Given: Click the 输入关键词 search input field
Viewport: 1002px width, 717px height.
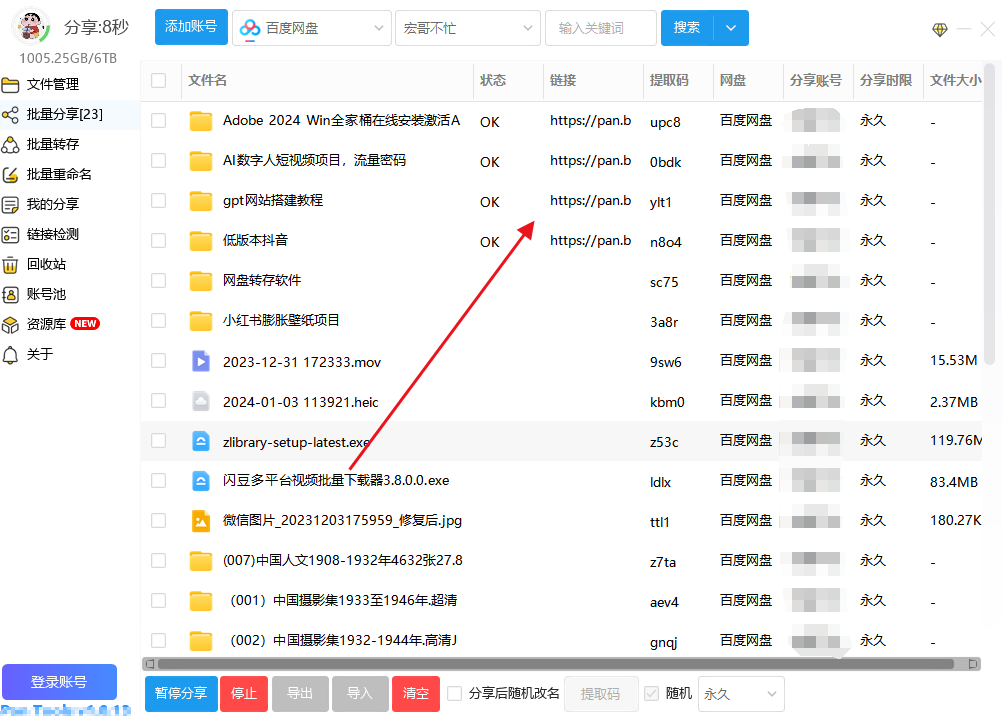Looking at the screenshot, I should pos(600,28).
